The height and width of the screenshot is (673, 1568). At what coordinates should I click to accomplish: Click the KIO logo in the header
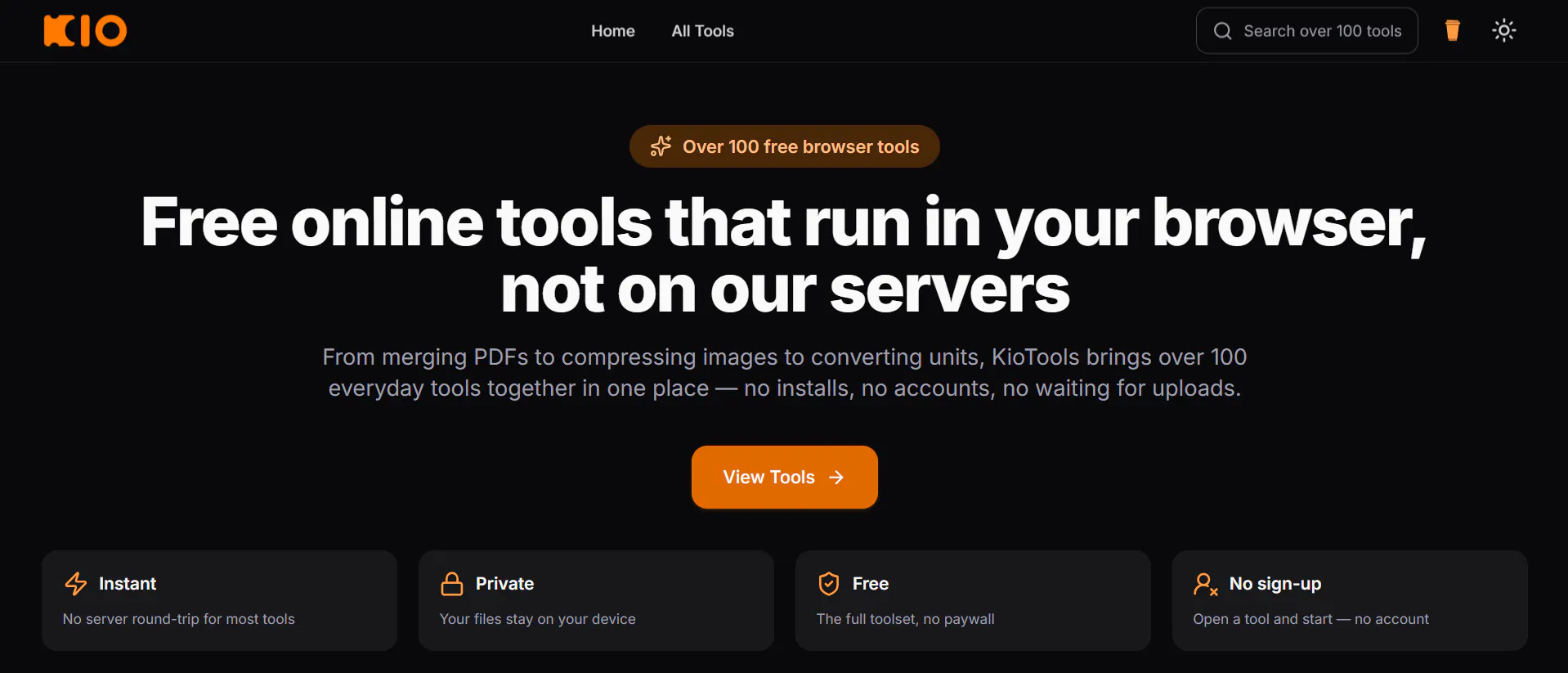[85, 31]
